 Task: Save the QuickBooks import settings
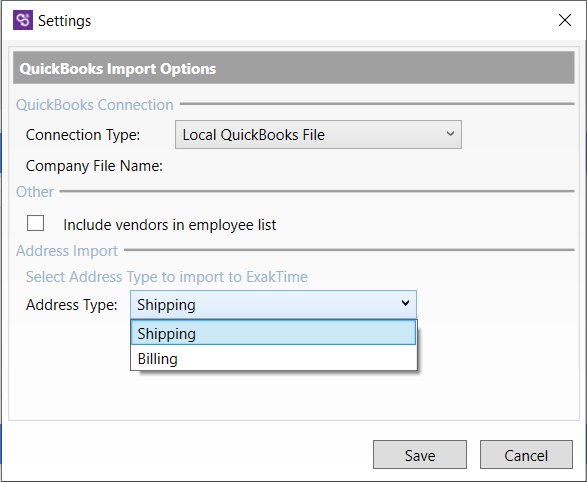420,455
